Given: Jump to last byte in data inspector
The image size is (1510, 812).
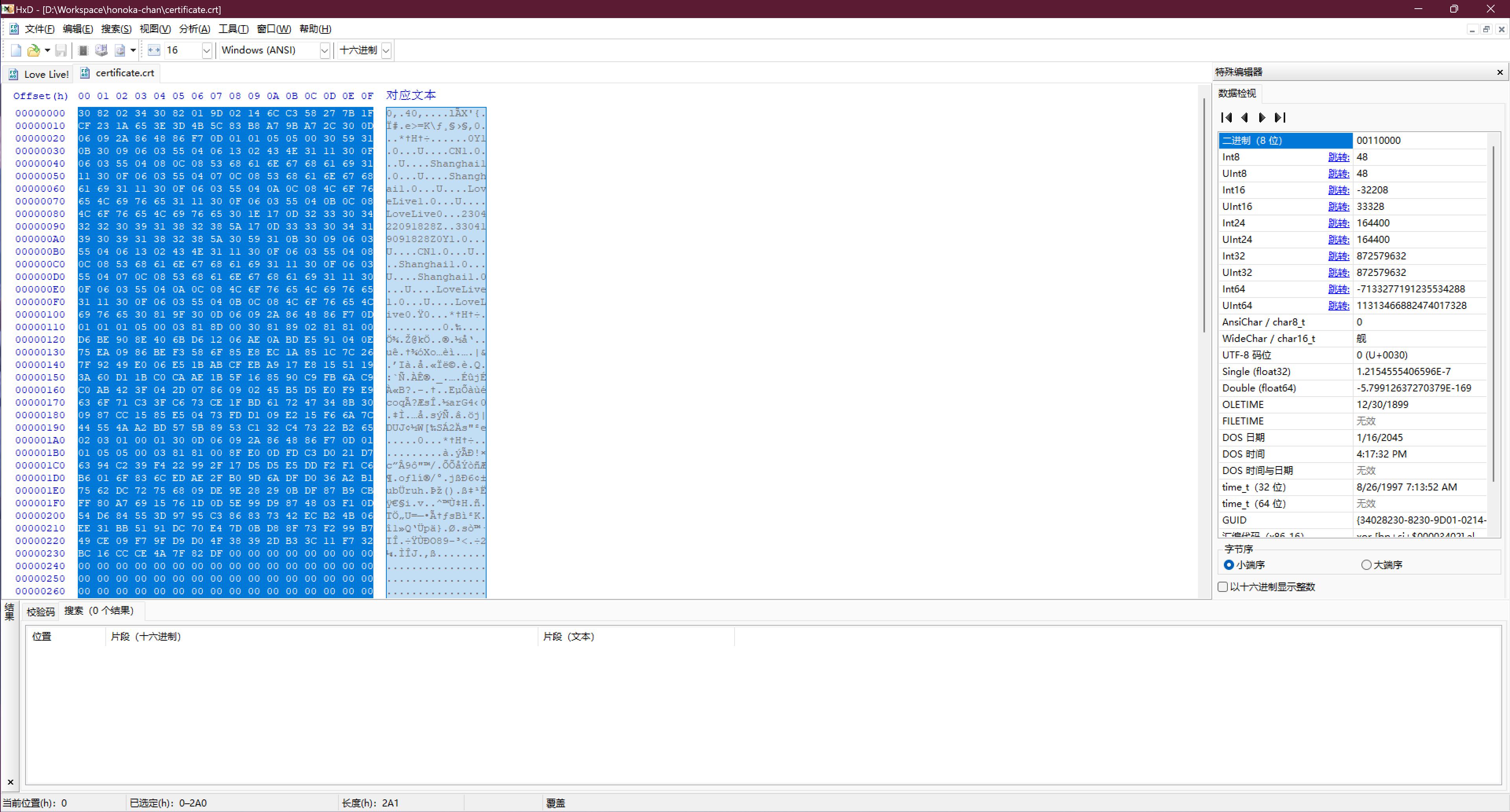Looking at the screenshot, I should click(x=1280, y=117).
